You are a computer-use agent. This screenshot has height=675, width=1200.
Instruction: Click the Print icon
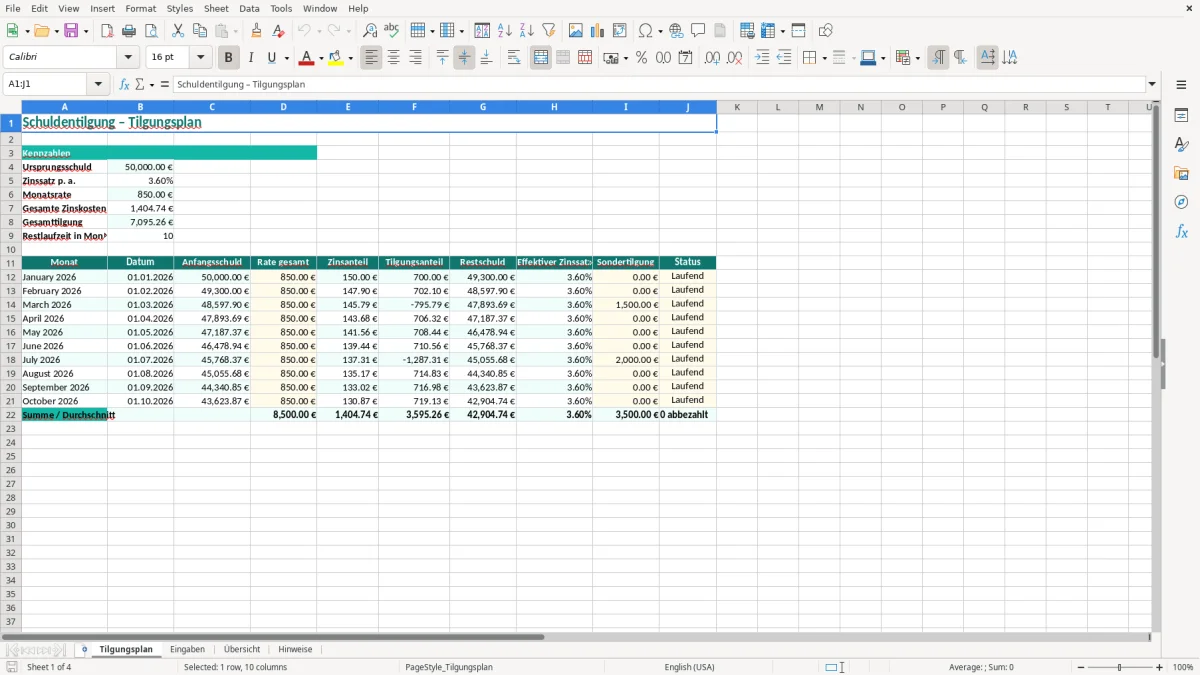[129, 31]
